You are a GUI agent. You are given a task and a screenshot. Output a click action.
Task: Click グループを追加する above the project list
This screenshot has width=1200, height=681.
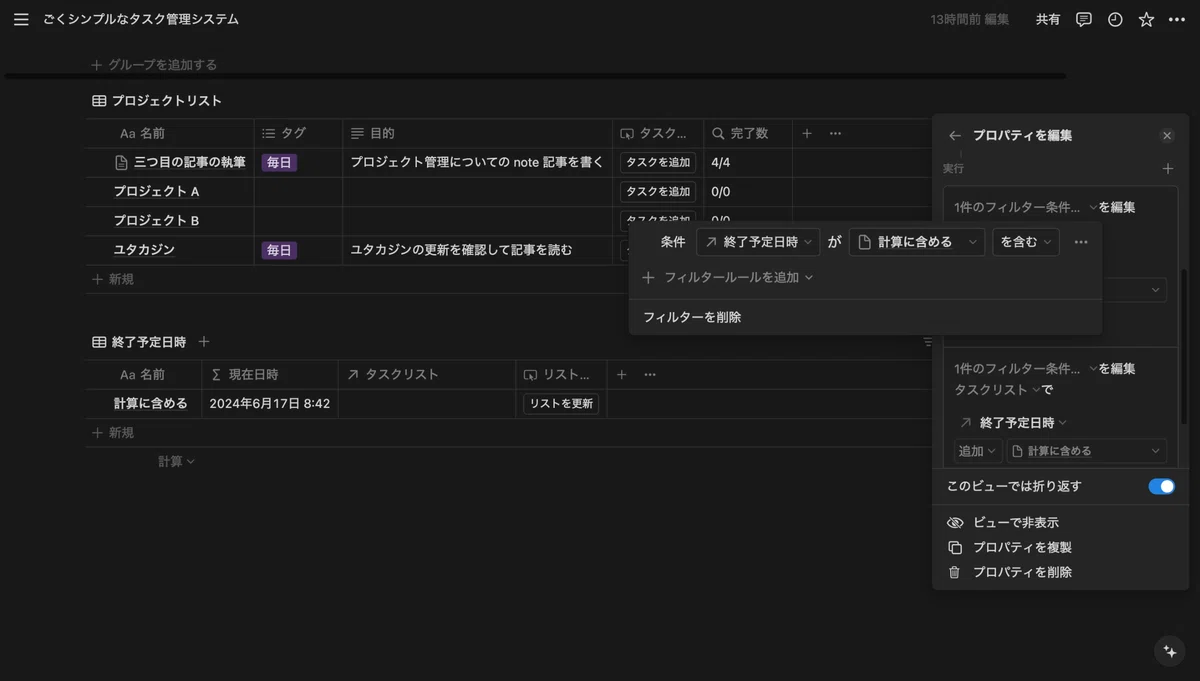[x=154, y=65]
